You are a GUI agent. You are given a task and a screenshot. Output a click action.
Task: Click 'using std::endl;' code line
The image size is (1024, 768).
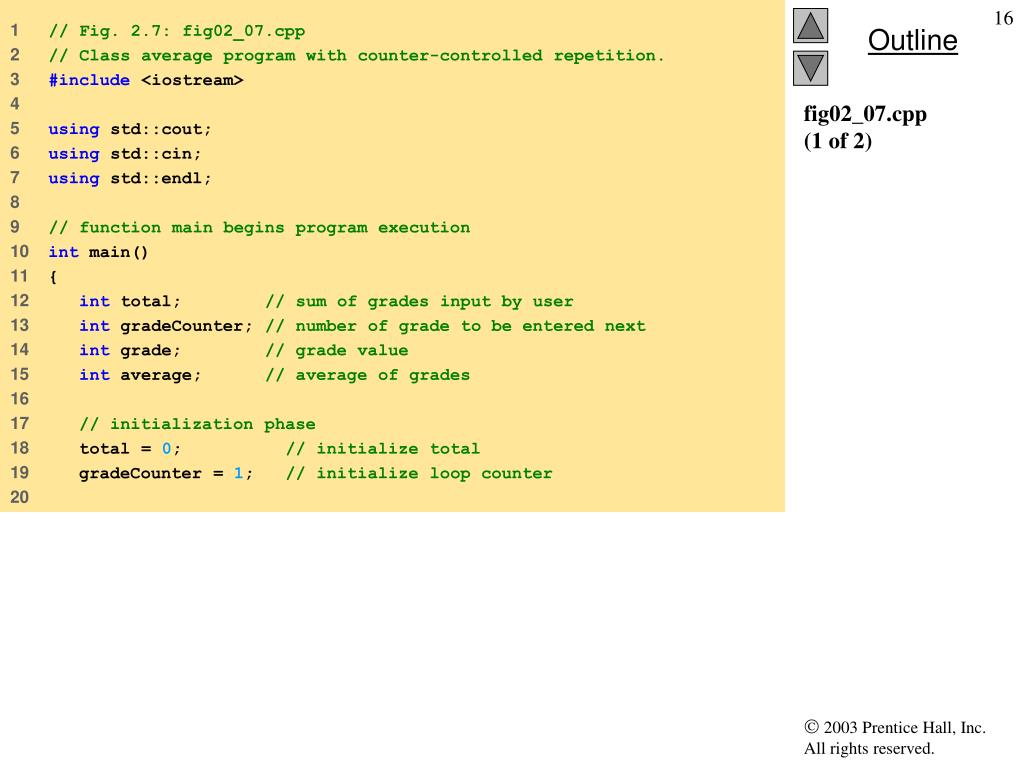130,178
